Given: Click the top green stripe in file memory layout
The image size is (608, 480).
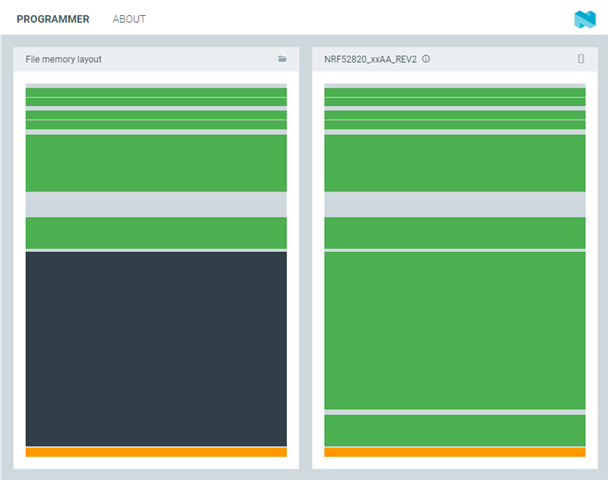Looking at the screenshot, I should [x=156, y=92].
